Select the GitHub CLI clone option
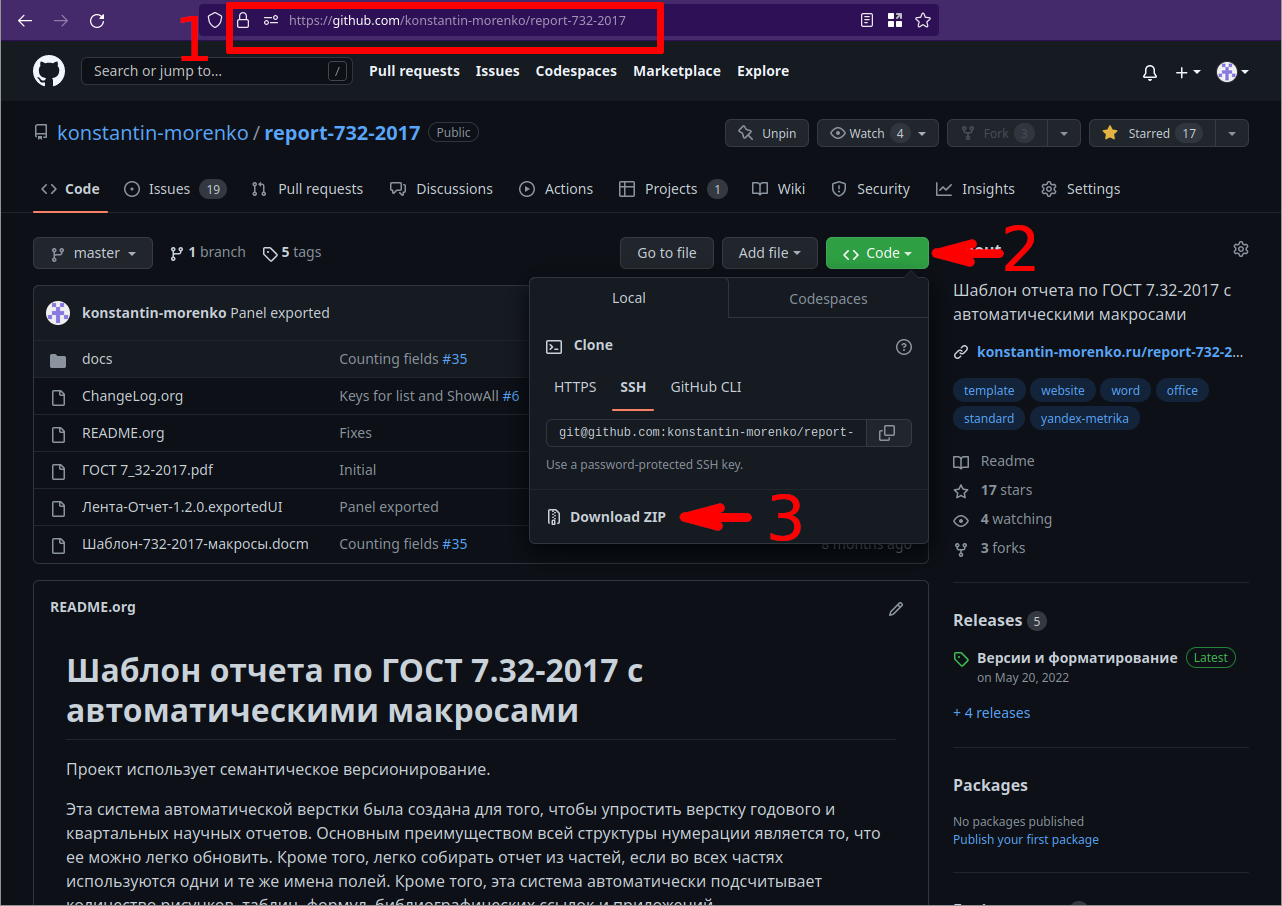1282x906 pixels. click(x=706, y=387)
